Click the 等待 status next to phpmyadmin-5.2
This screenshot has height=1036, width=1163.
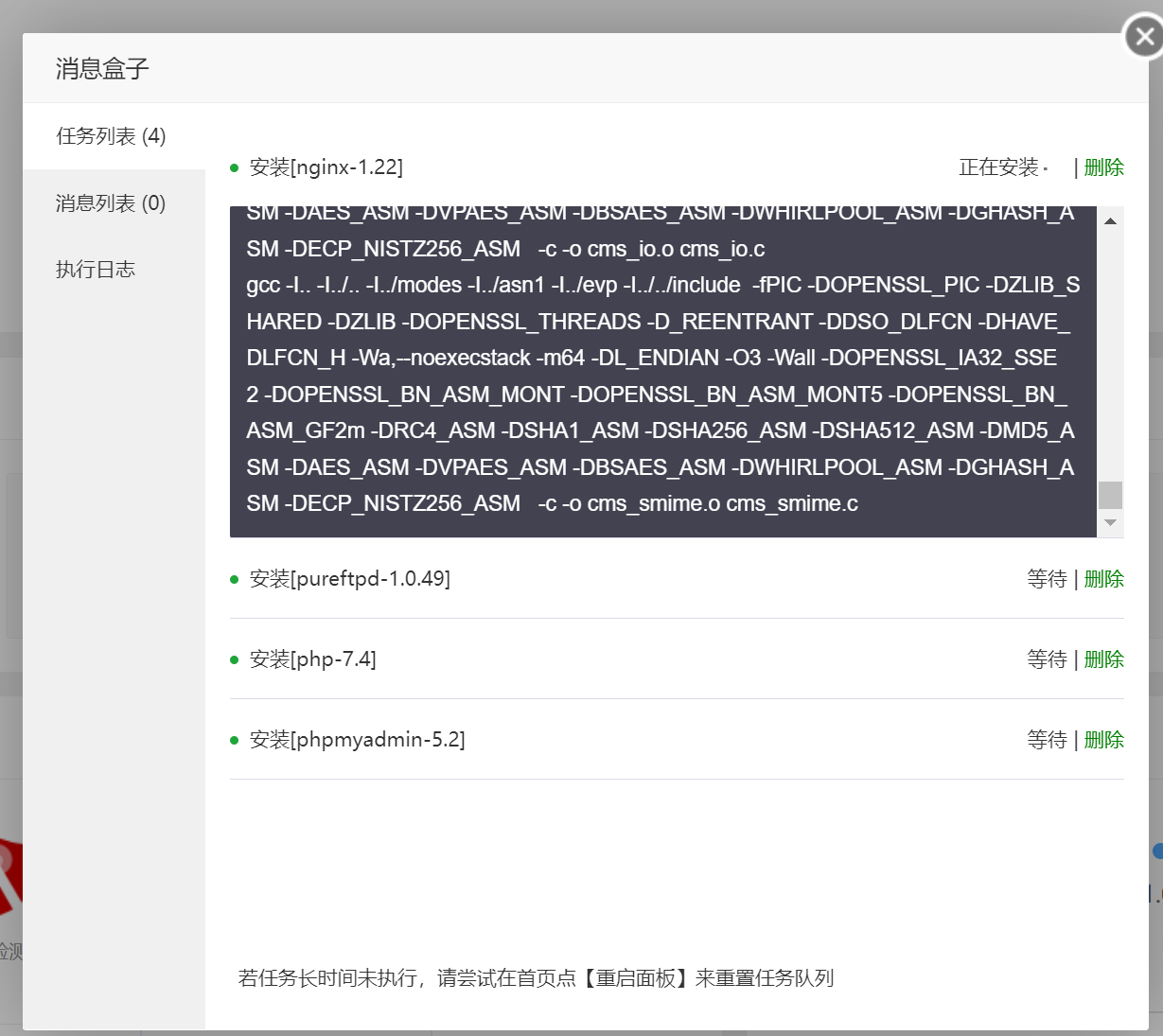point(1045,739)
